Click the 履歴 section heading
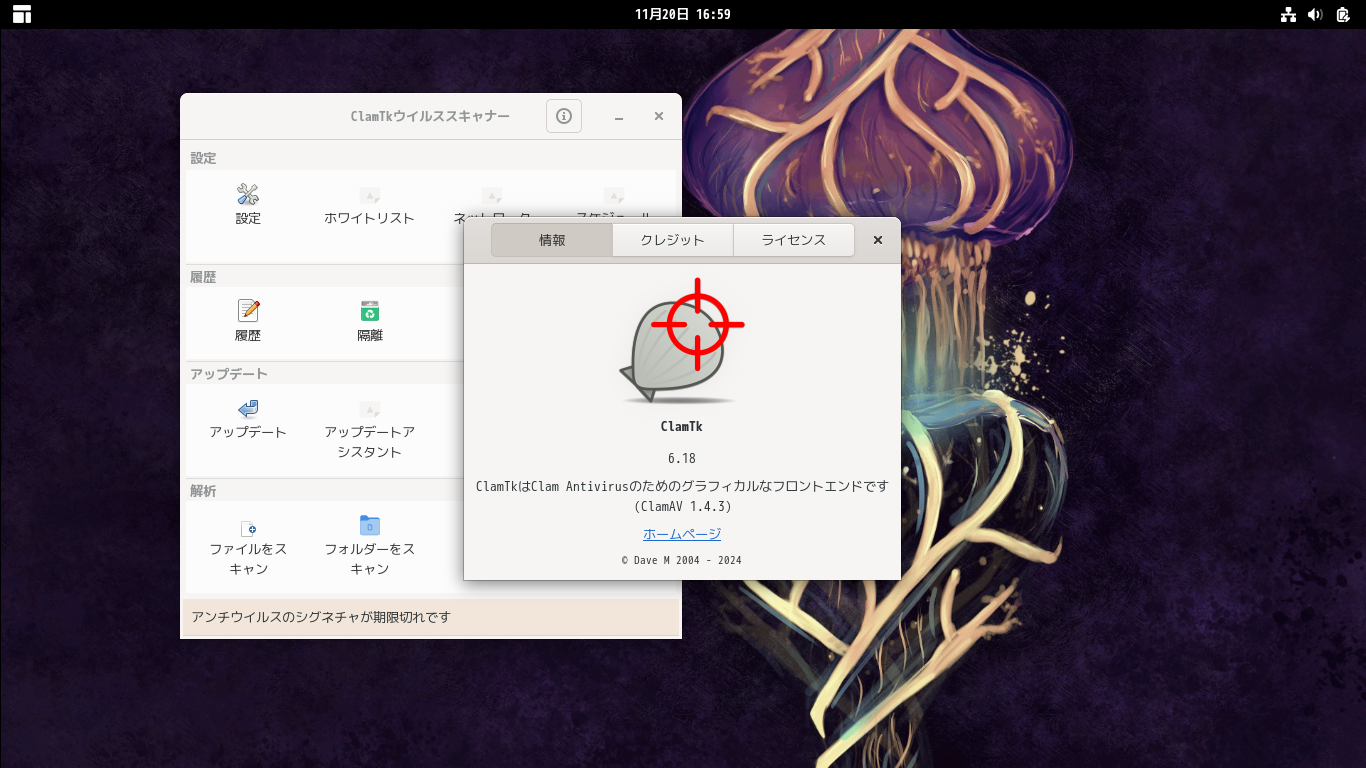Image resolution: width=1366 pixels, height=768 pixels. pos(203,277)
